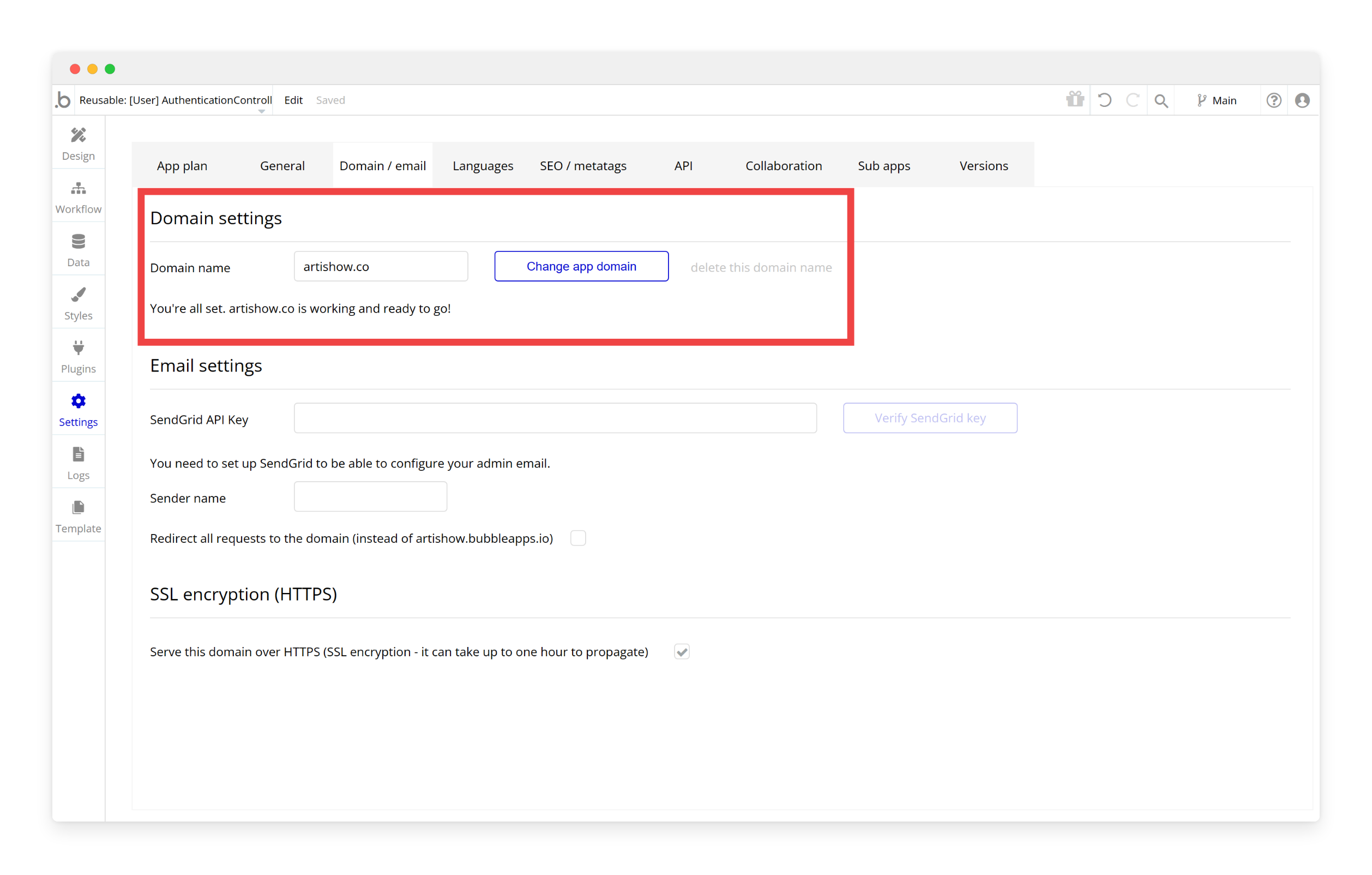Screen dimensions: 1372x875
Task: Open the search magnifier icon
Action: [1160, 101]
